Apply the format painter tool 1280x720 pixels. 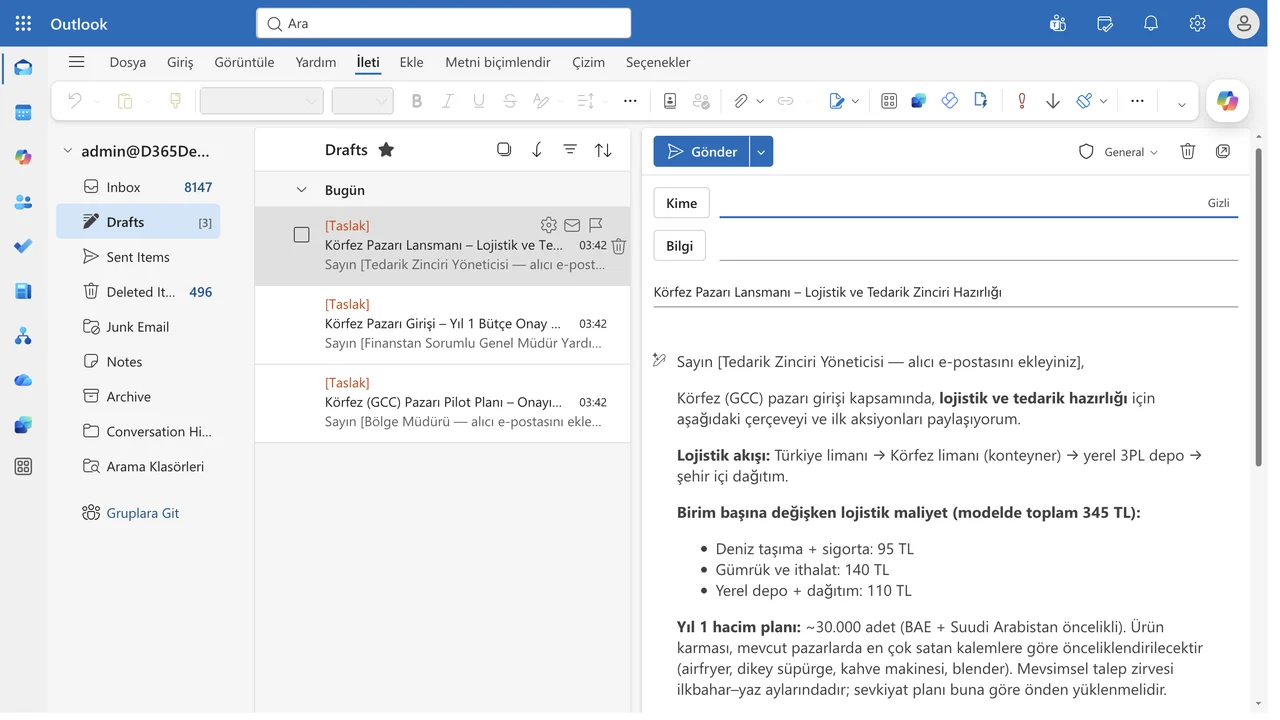point(175,101)
